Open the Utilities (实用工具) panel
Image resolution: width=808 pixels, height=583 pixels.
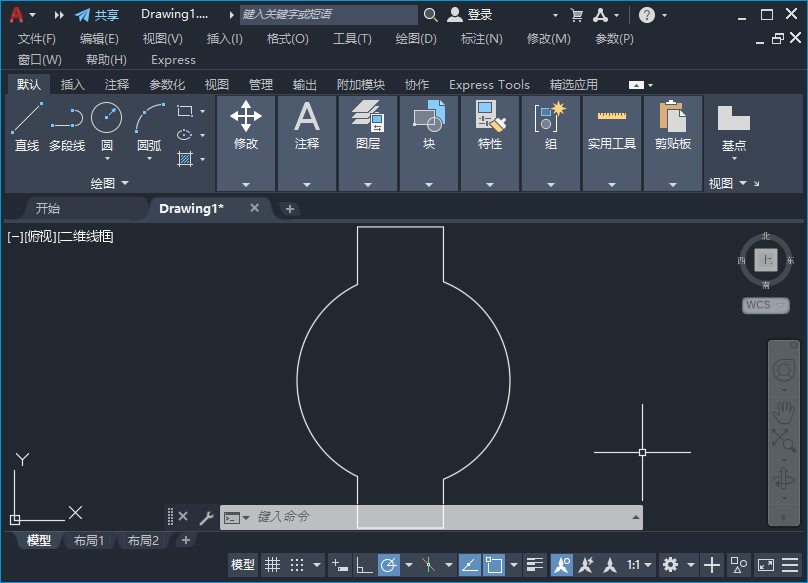pos(612,143)
